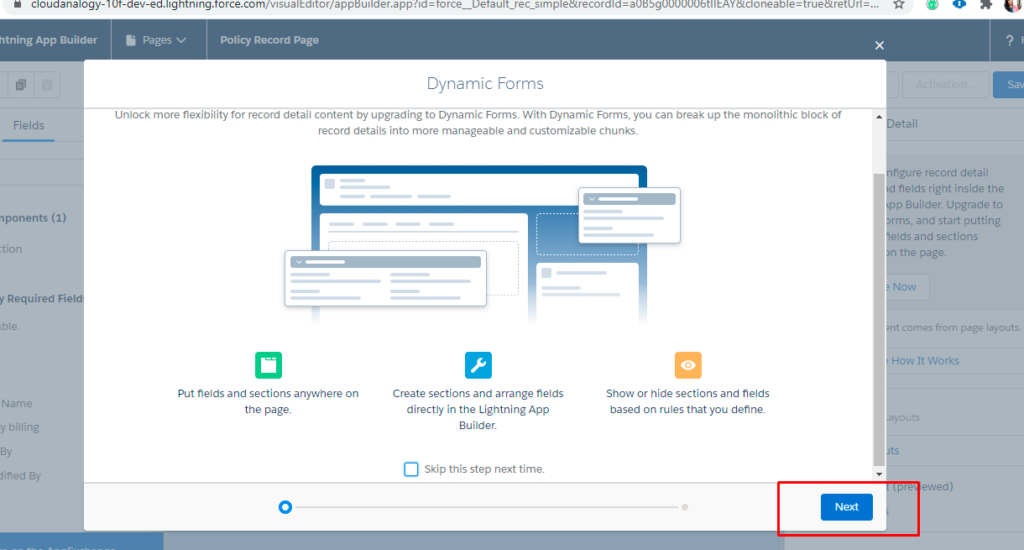Click the Activation button
The width and height of the screenshot is (1024, 550).
[944, 84]
